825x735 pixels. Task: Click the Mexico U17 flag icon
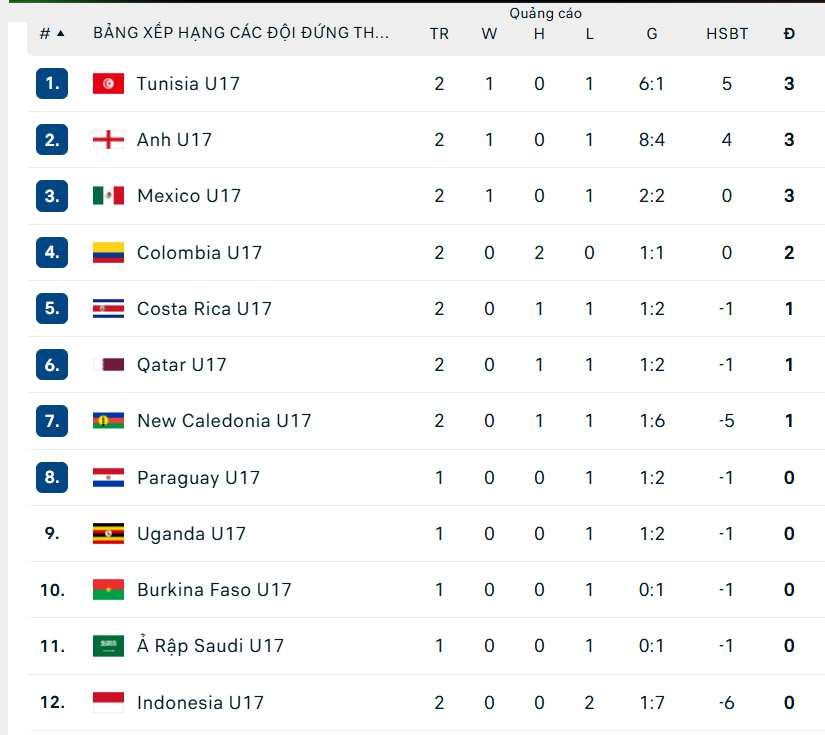[x=108, y=196]
